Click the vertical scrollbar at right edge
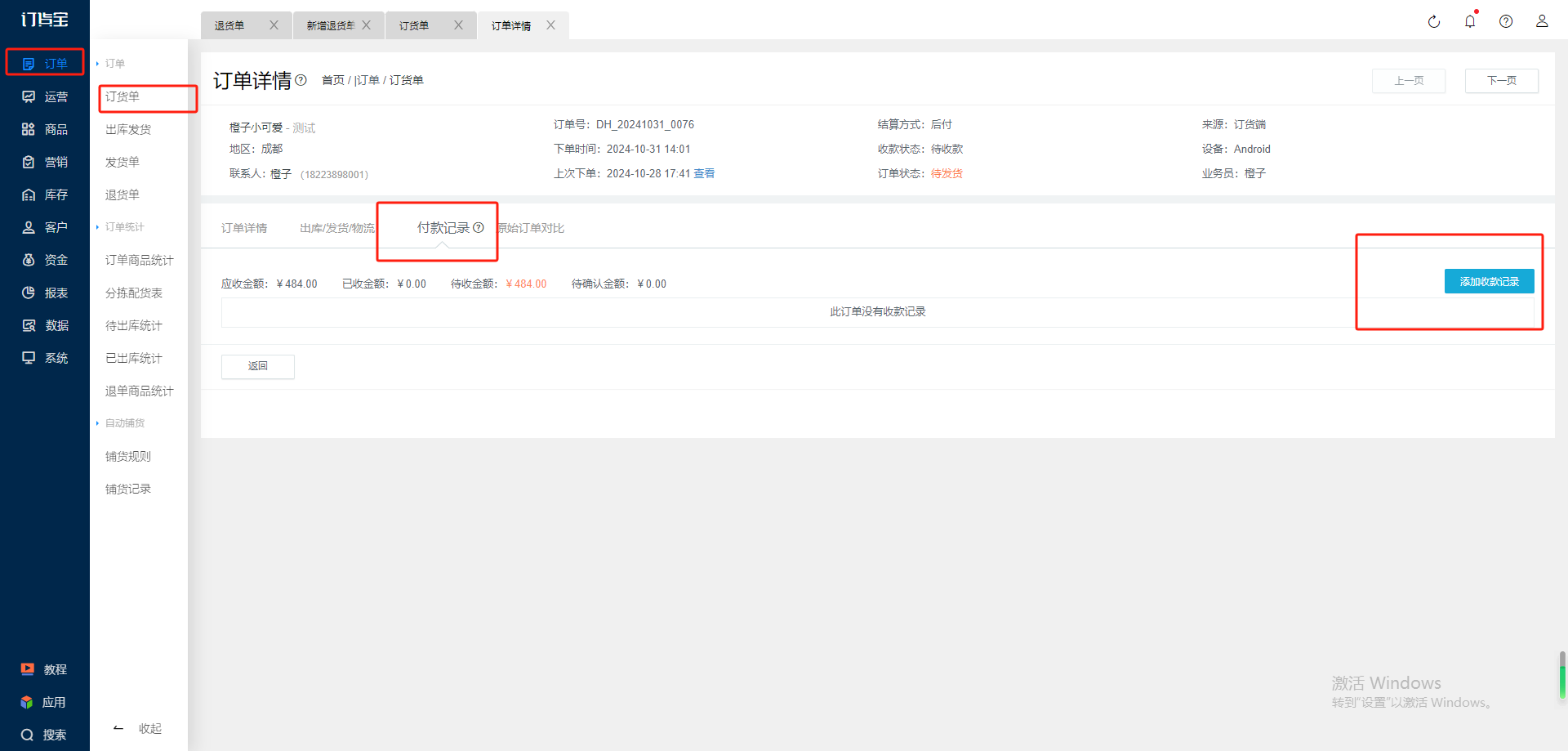 pos(1562,675)
